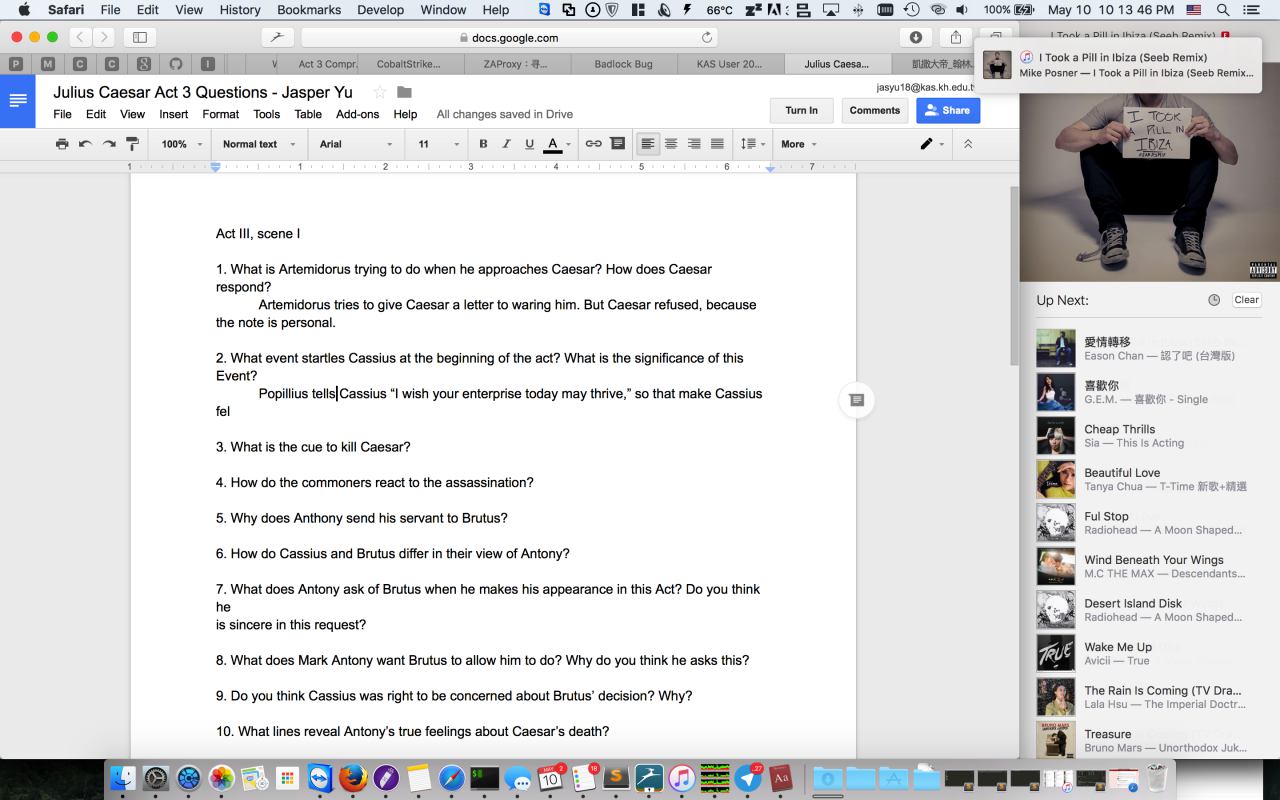
Task: Star the document title
Action: click(x=380, y=93)
